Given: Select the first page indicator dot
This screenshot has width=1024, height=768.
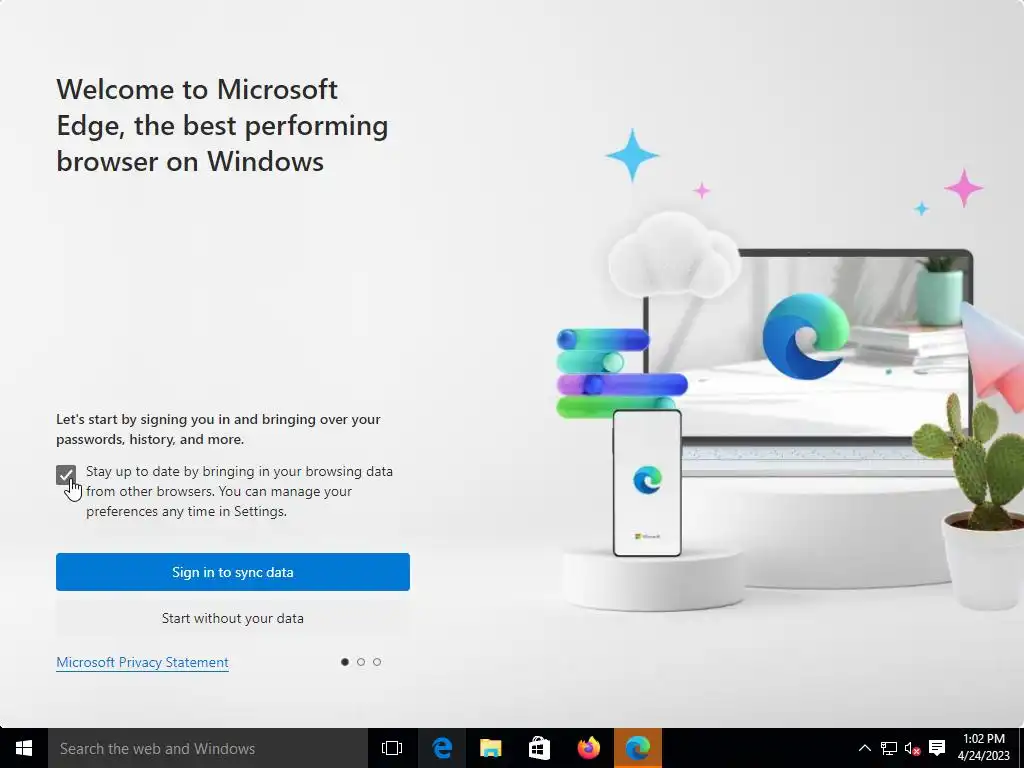Looking at the screenshot, I should [x=345, y=662].
